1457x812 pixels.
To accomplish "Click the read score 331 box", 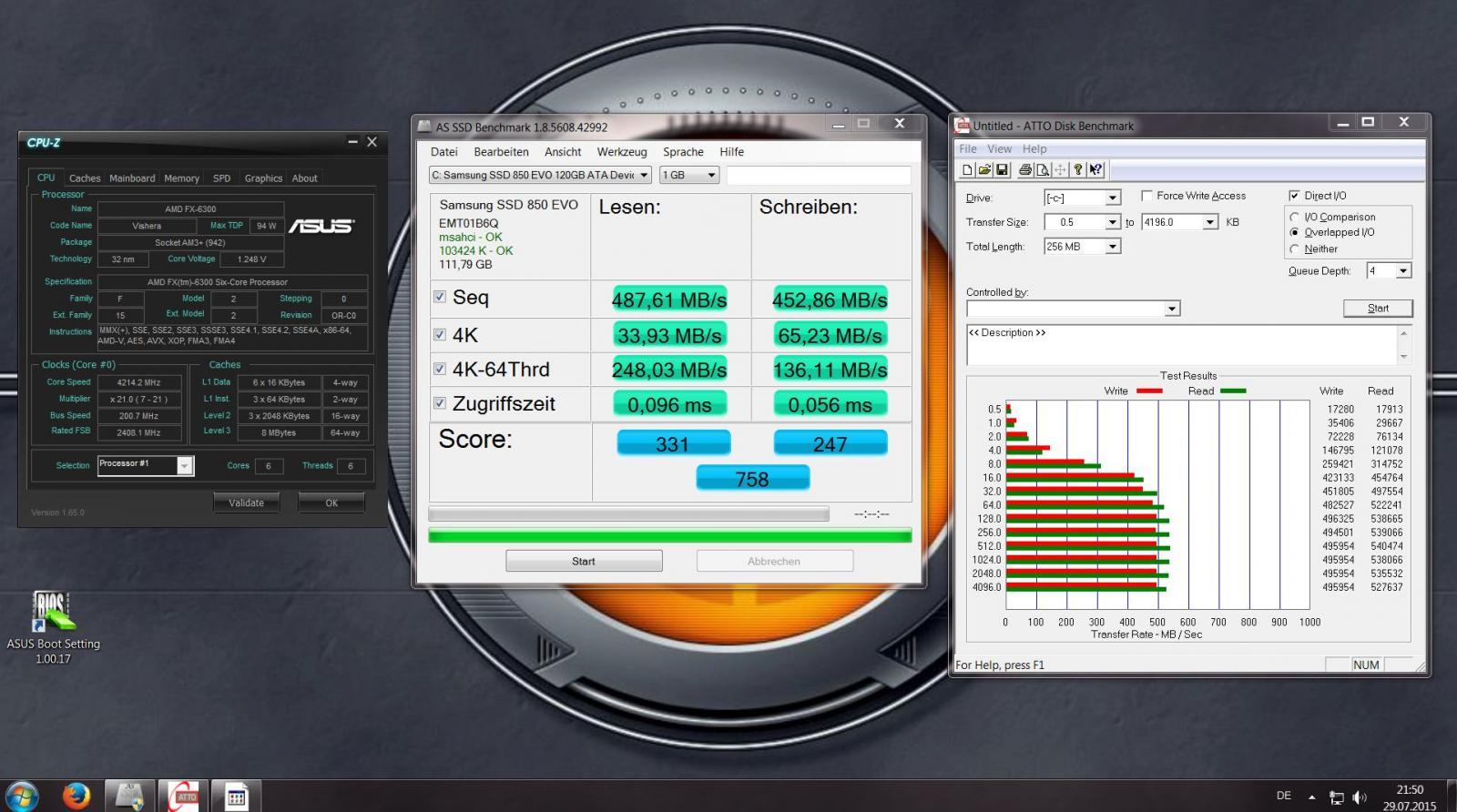I will (673, 443).
